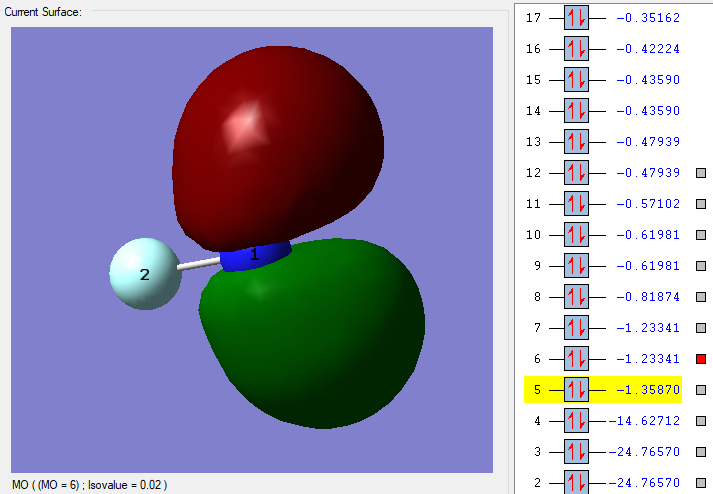Select energy value -0.57102
Screen dimensions: 713x494
pyautogui.click(x=648, y=203)
